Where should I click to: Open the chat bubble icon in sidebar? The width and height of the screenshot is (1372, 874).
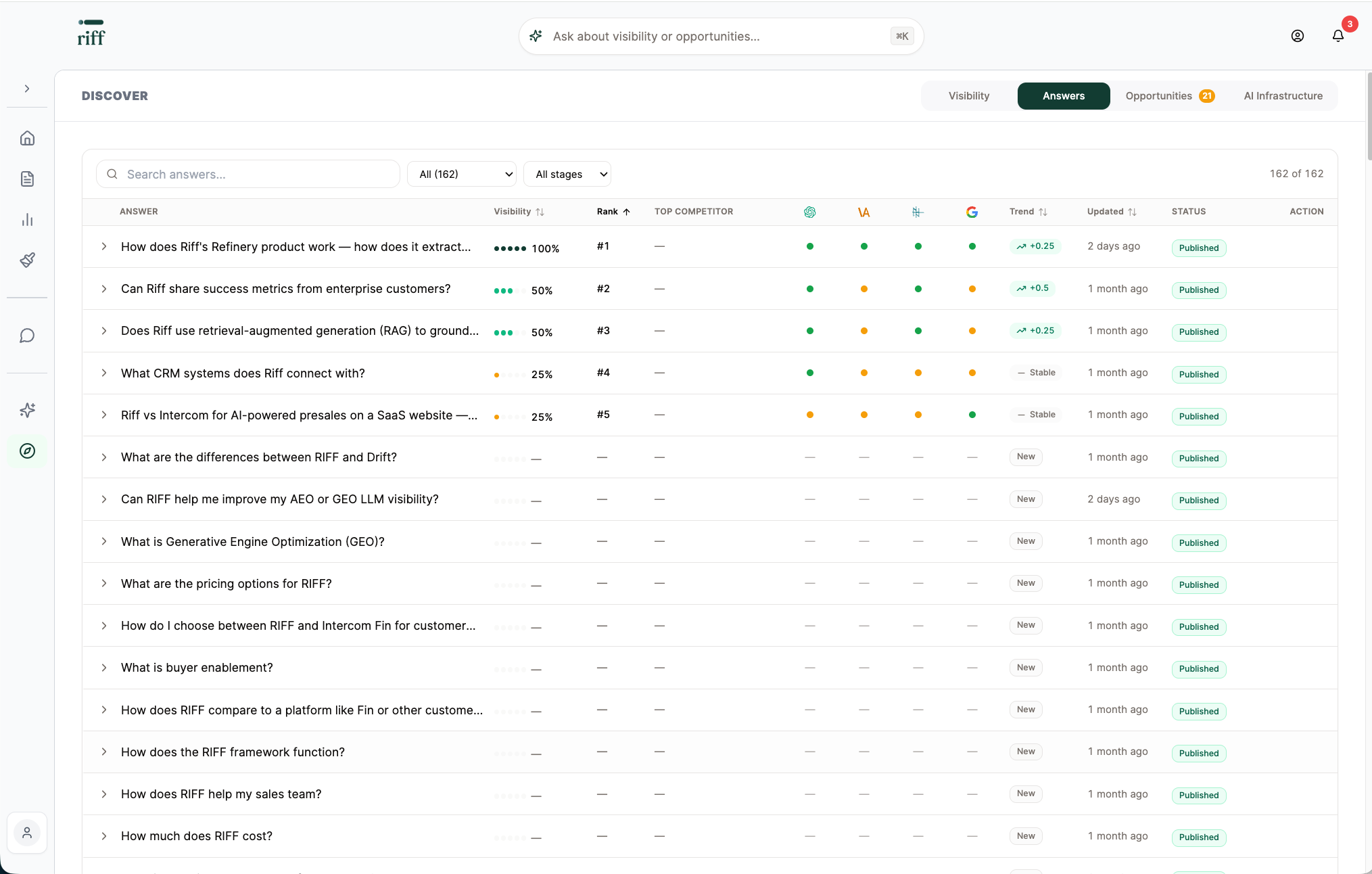(x=27, y=336)
